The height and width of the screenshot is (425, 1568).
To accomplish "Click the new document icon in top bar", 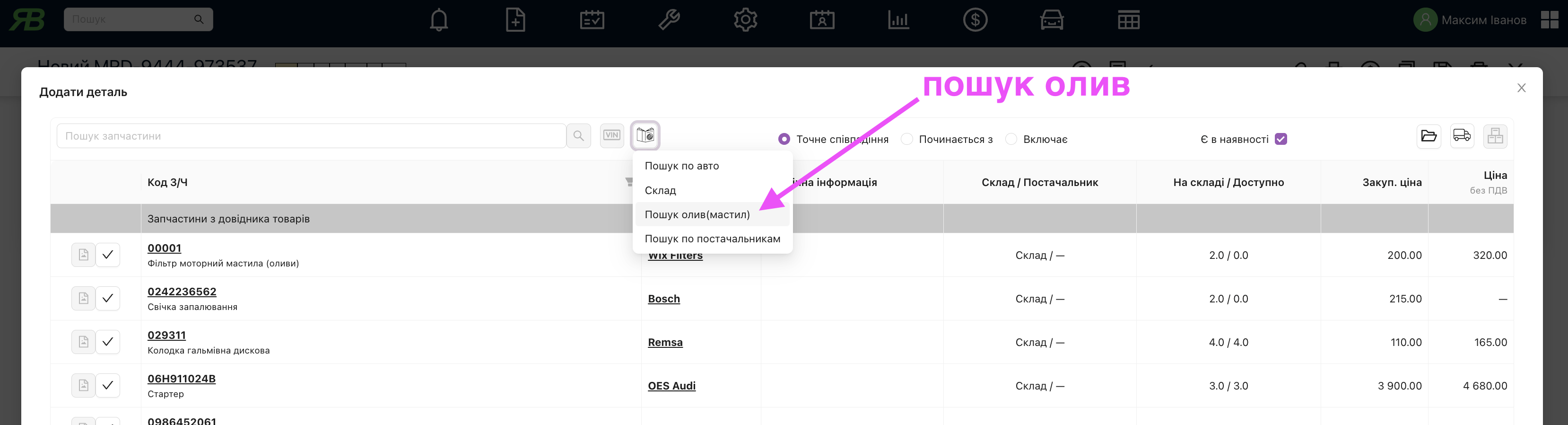I will click(515, 20).
